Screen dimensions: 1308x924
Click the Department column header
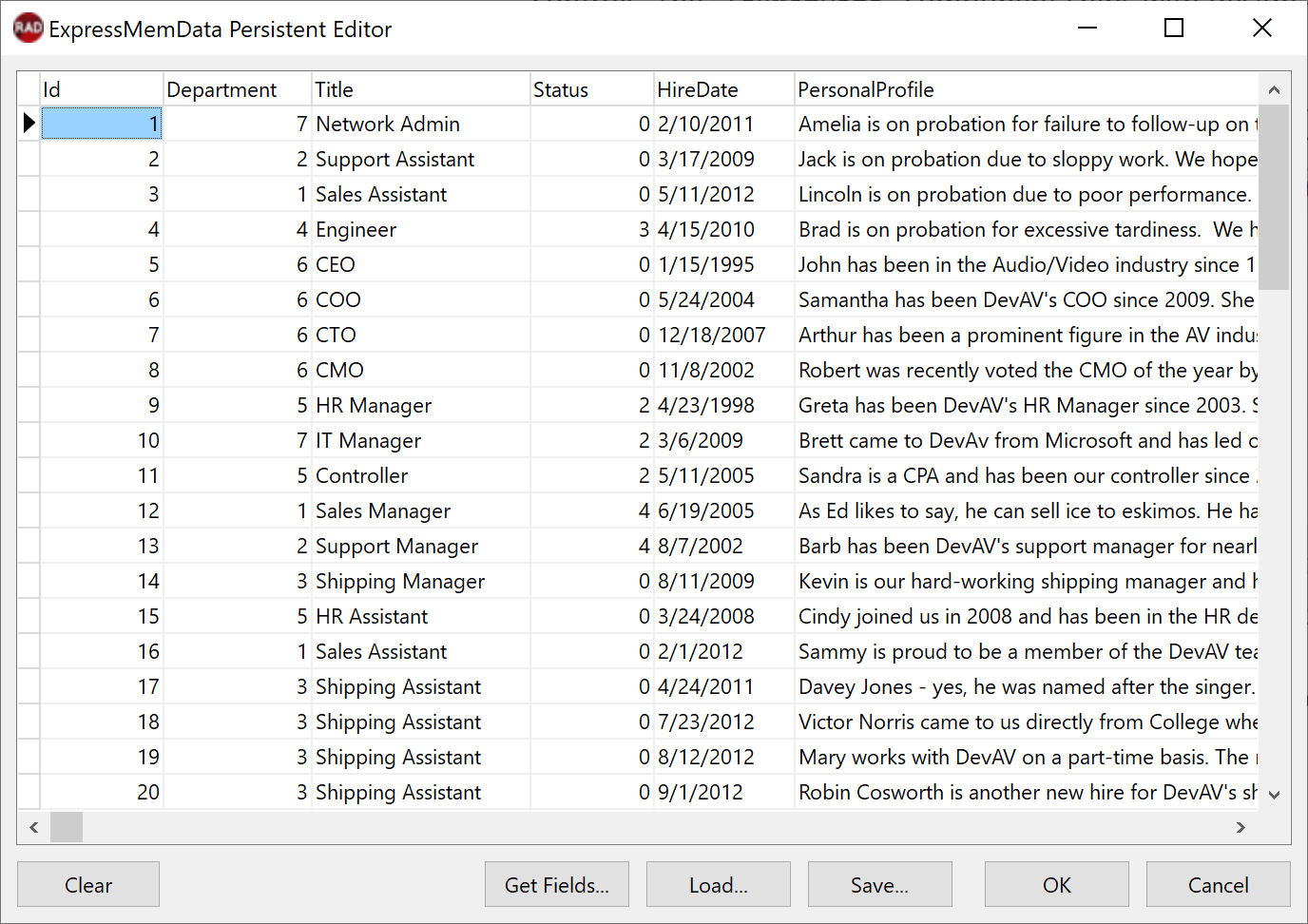237,90
